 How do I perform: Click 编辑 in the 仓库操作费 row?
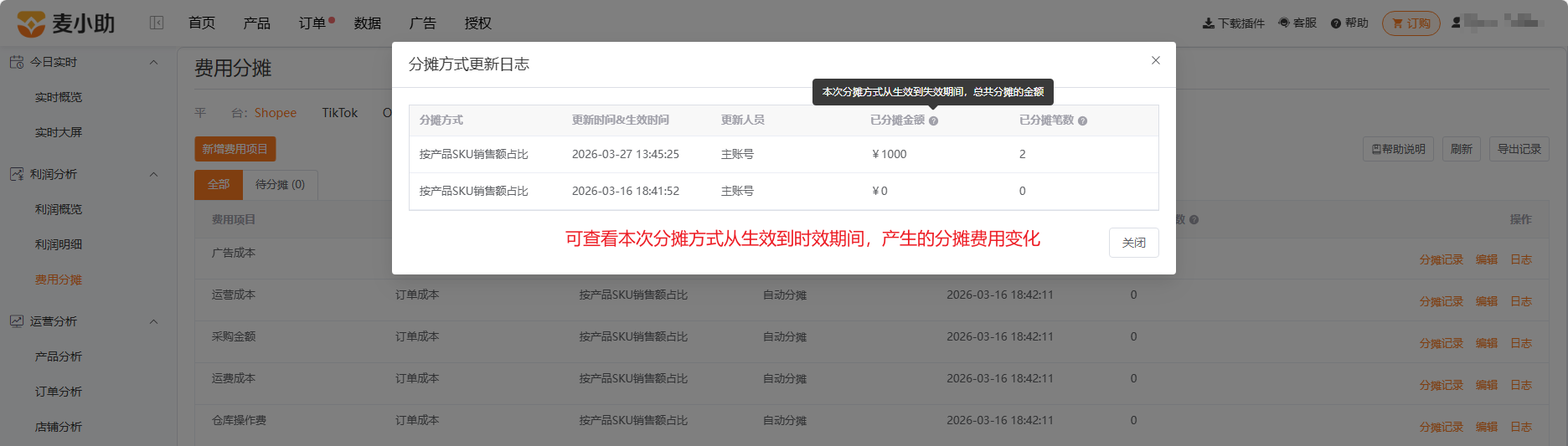pyautogui.click(x=1487, y=427)
